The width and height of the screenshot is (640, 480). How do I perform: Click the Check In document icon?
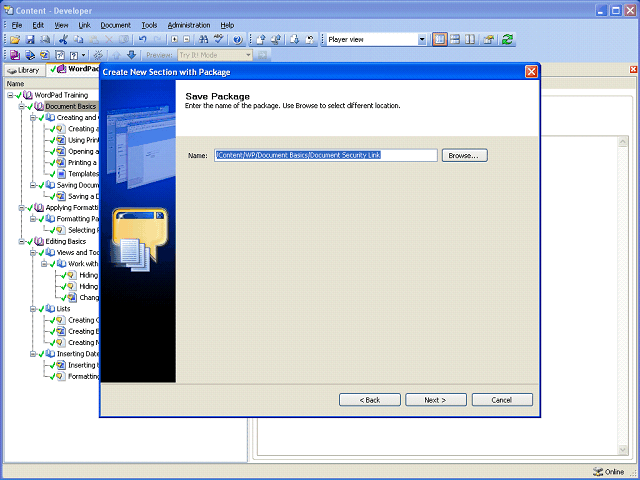point(261,40)
